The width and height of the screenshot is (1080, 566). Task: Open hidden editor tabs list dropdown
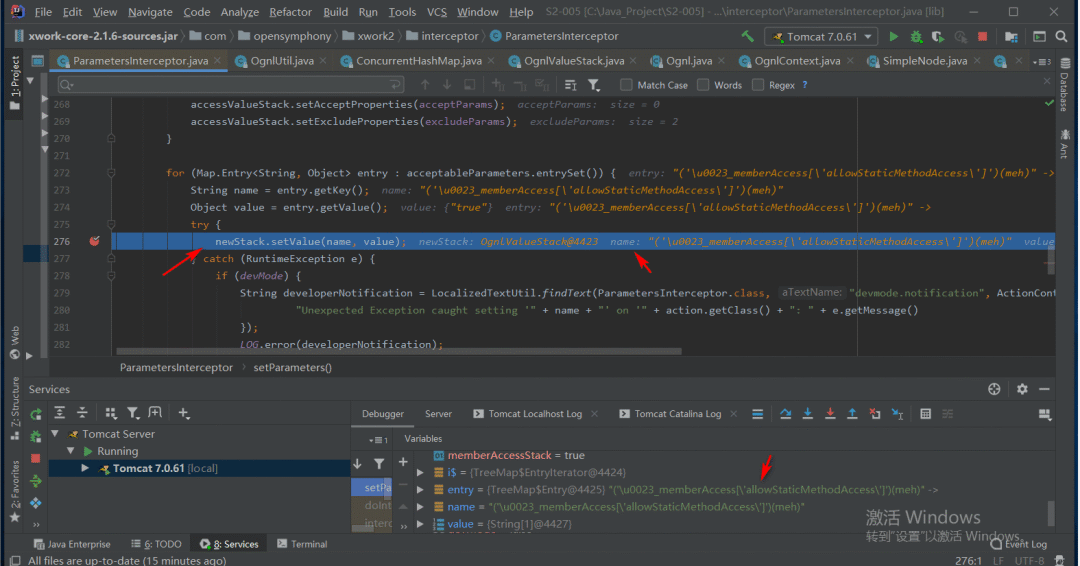[1042, 61]
